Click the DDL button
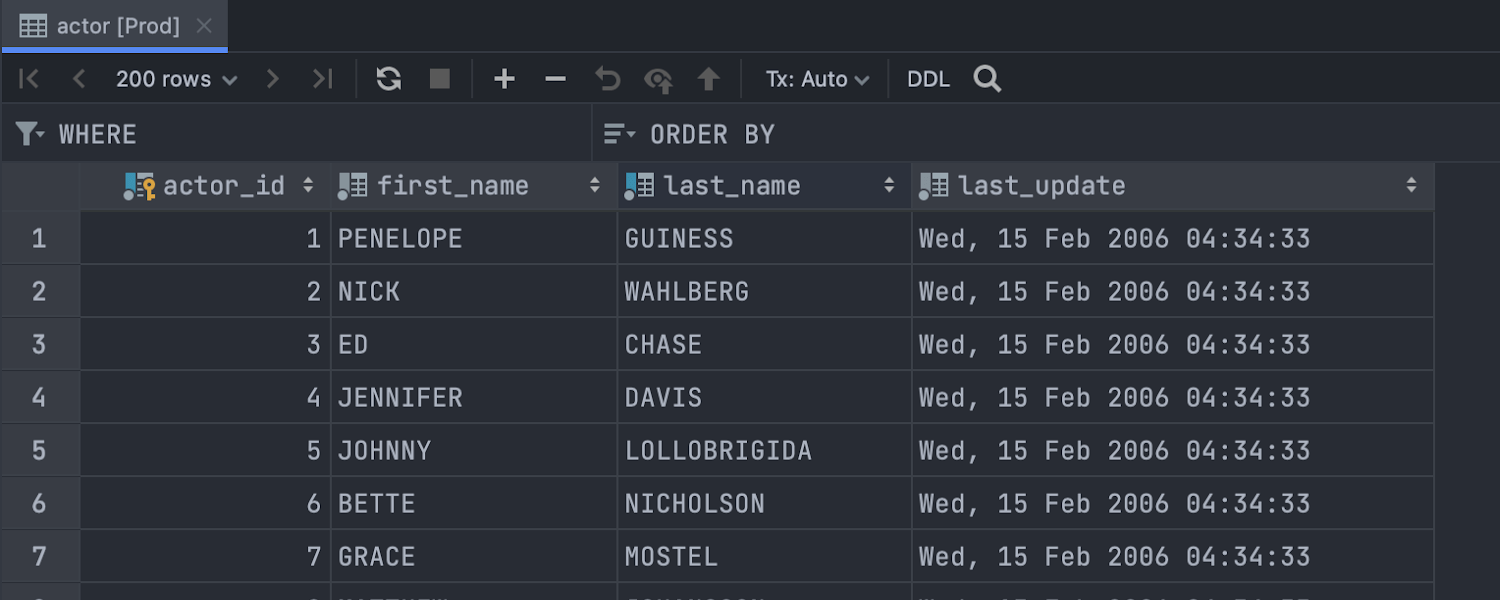The height and width of the screenshot is (600, 1500). [928, 79]
